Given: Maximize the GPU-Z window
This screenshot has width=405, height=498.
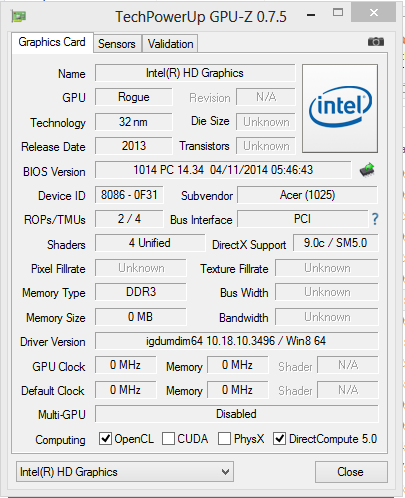Looking at the screenshot, I should [x=338, y=13].
